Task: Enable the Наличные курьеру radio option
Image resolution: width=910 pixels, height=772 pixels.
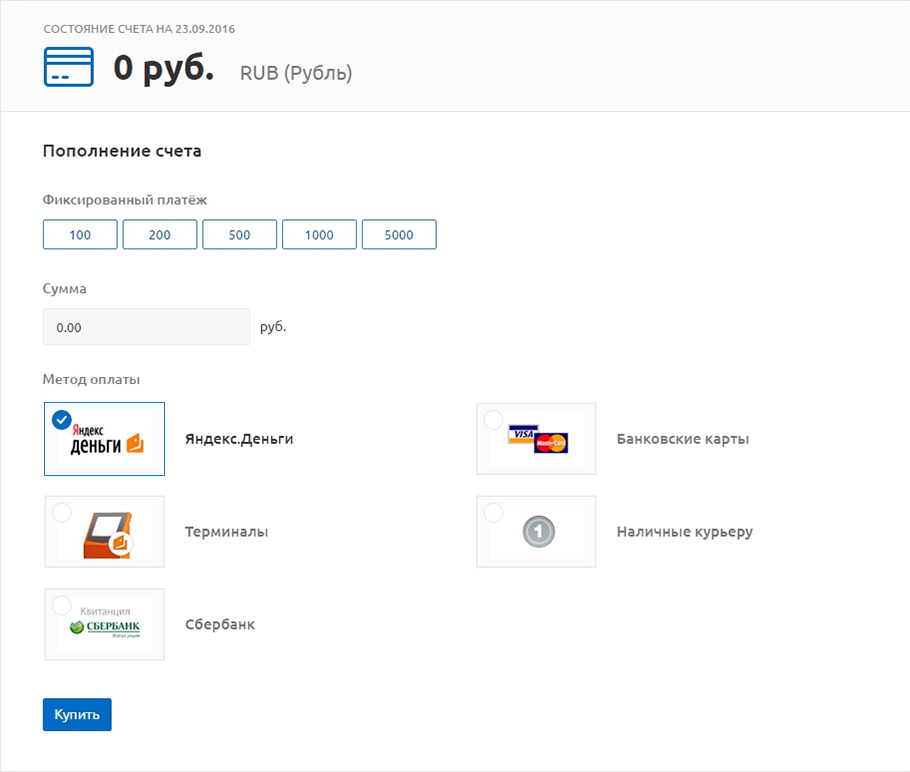Action: [x=493, y=513]
